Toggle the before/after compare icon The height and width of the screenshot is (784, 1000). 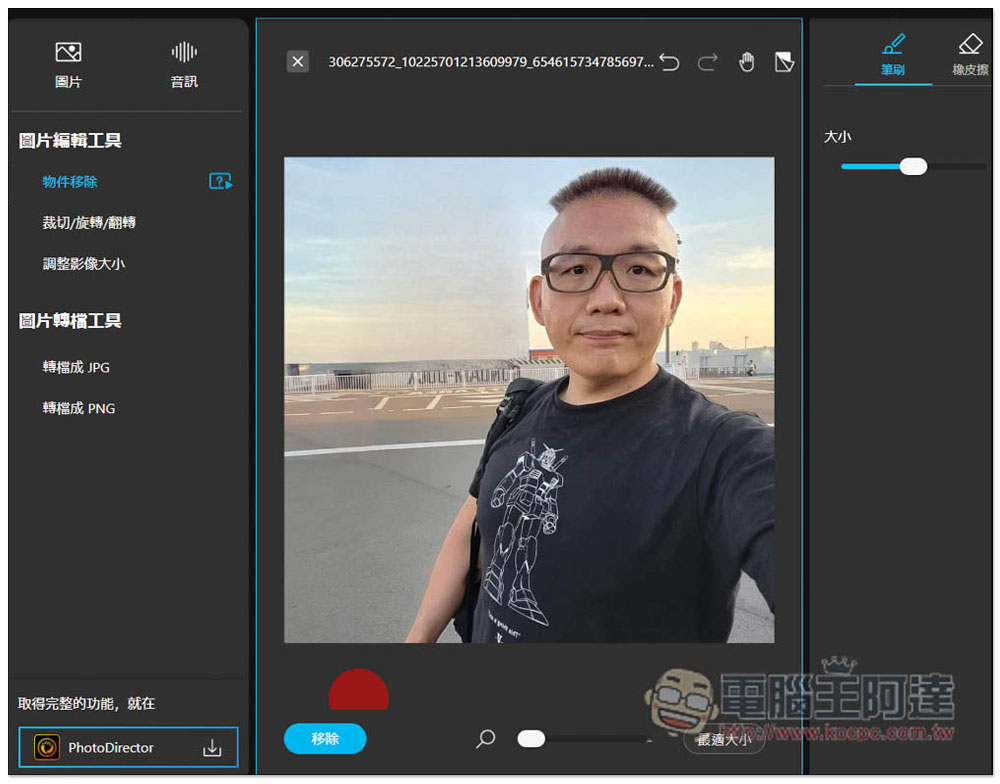tap(785, 62)
